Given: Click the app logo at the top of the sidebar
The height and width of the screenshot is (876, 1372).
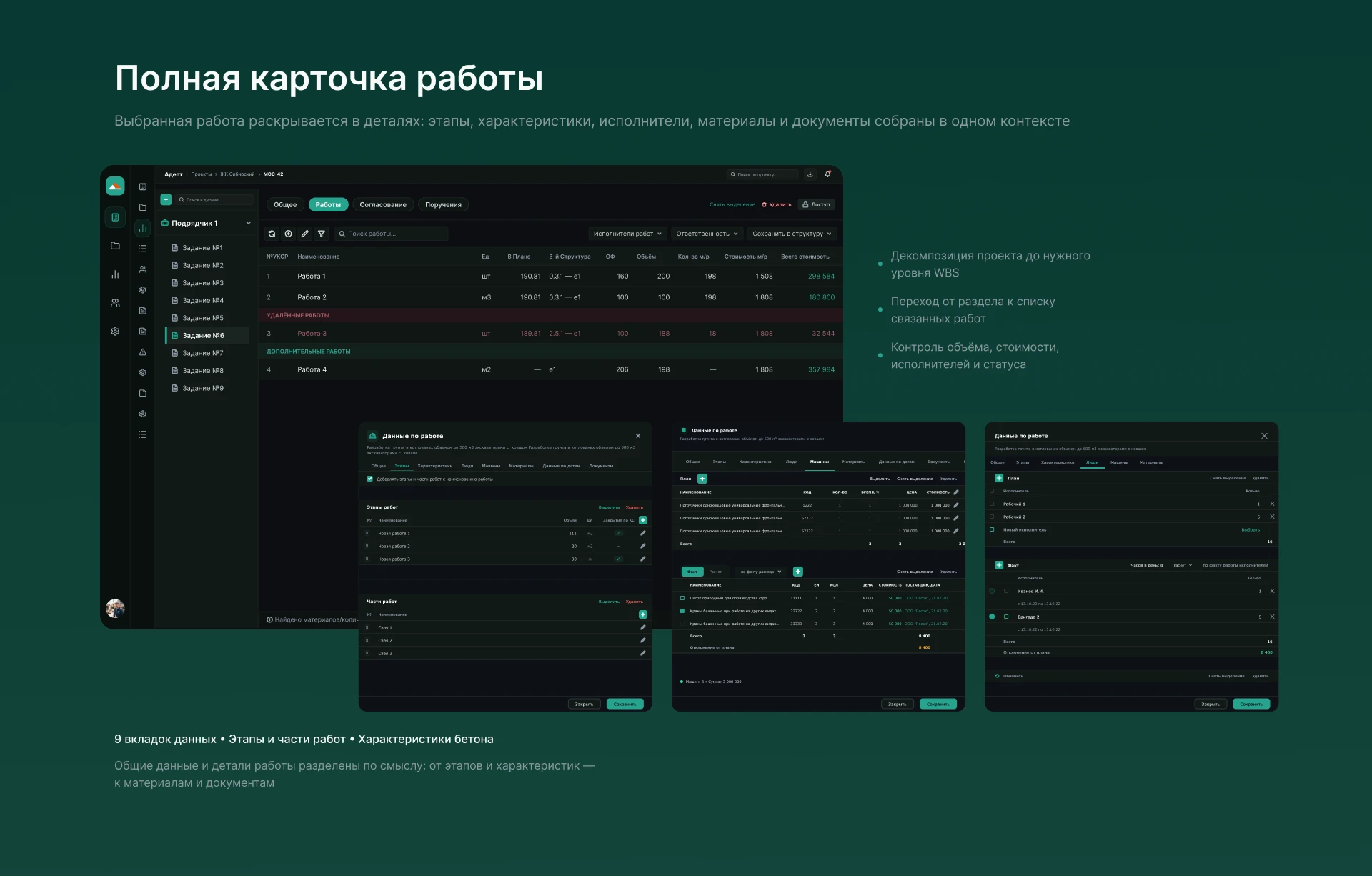Looking at the screenshot, I should pos(115,186).
